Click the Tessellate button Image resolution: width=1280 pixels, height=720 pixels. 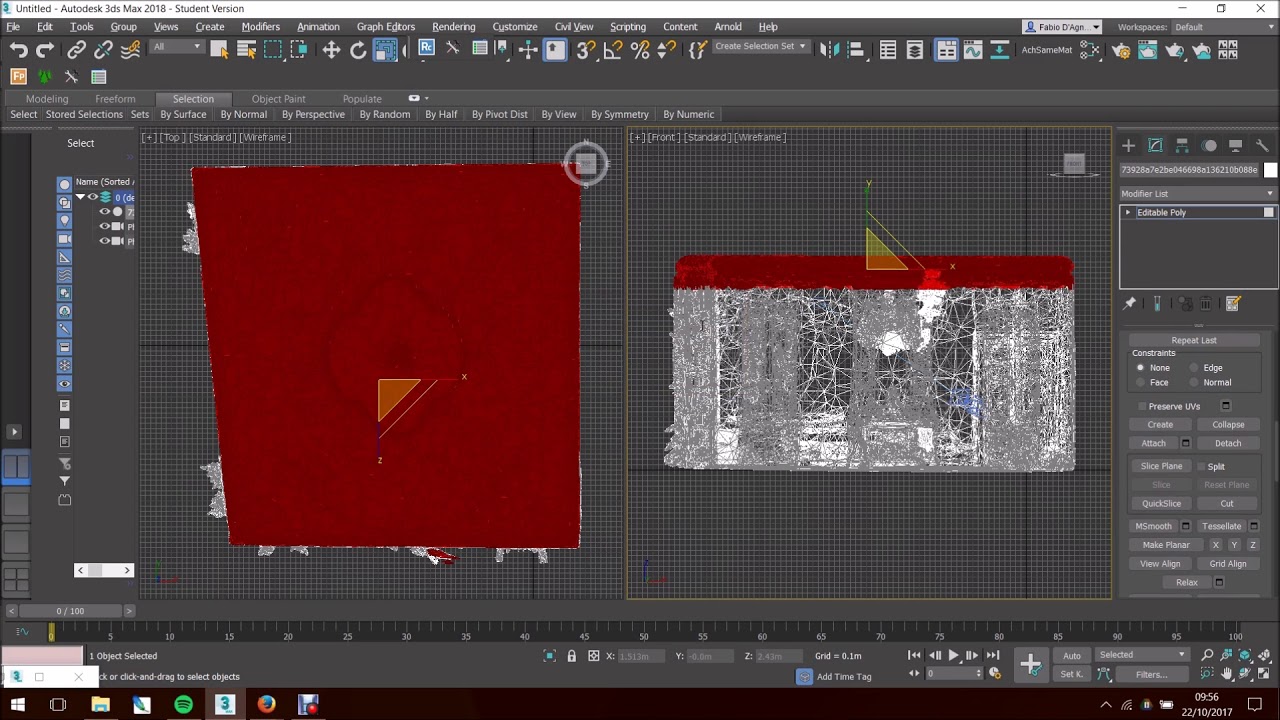(x=1222, y=526)
